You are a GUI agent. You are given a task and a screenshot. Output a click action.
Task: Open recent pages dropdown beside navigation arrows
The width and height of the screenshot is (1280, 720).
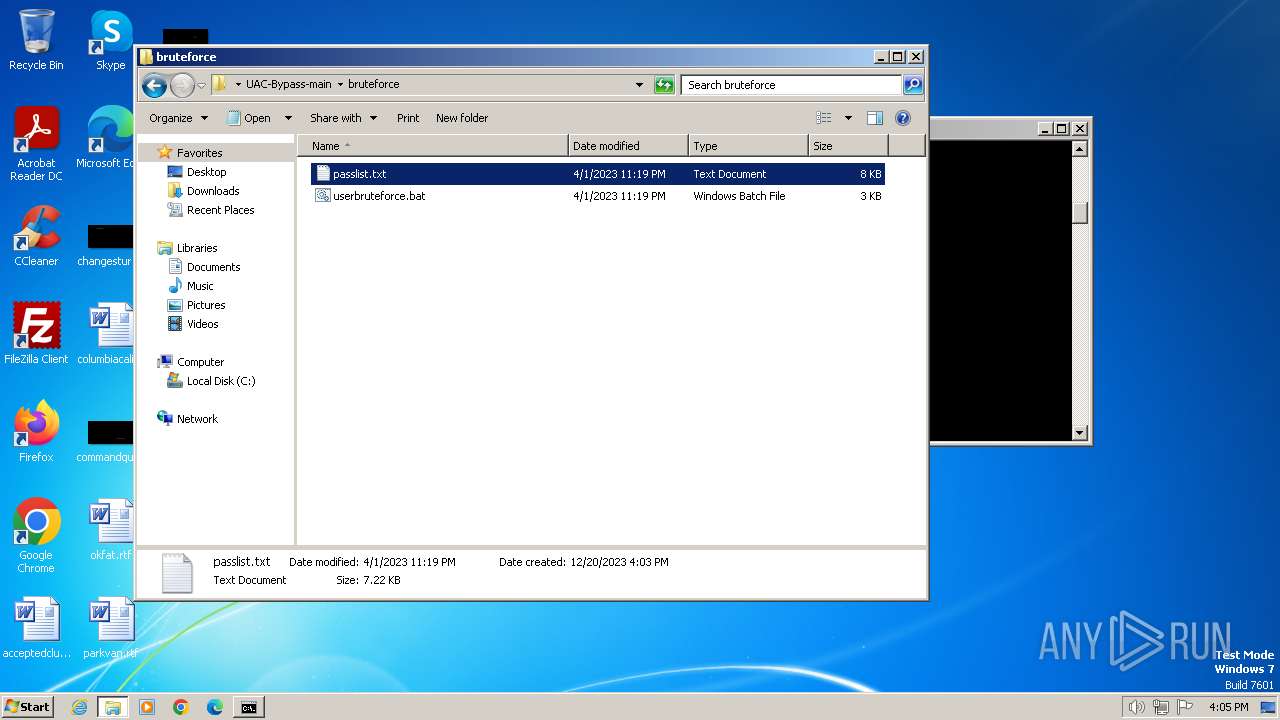click(201, 85)
